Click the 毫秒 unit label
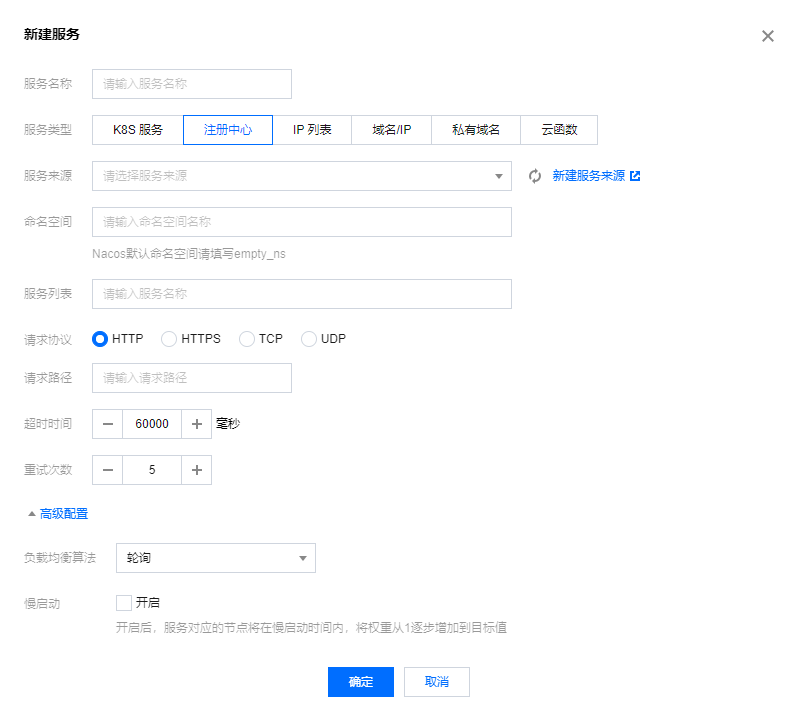The image size is (797, 720). tap(228, 424)
